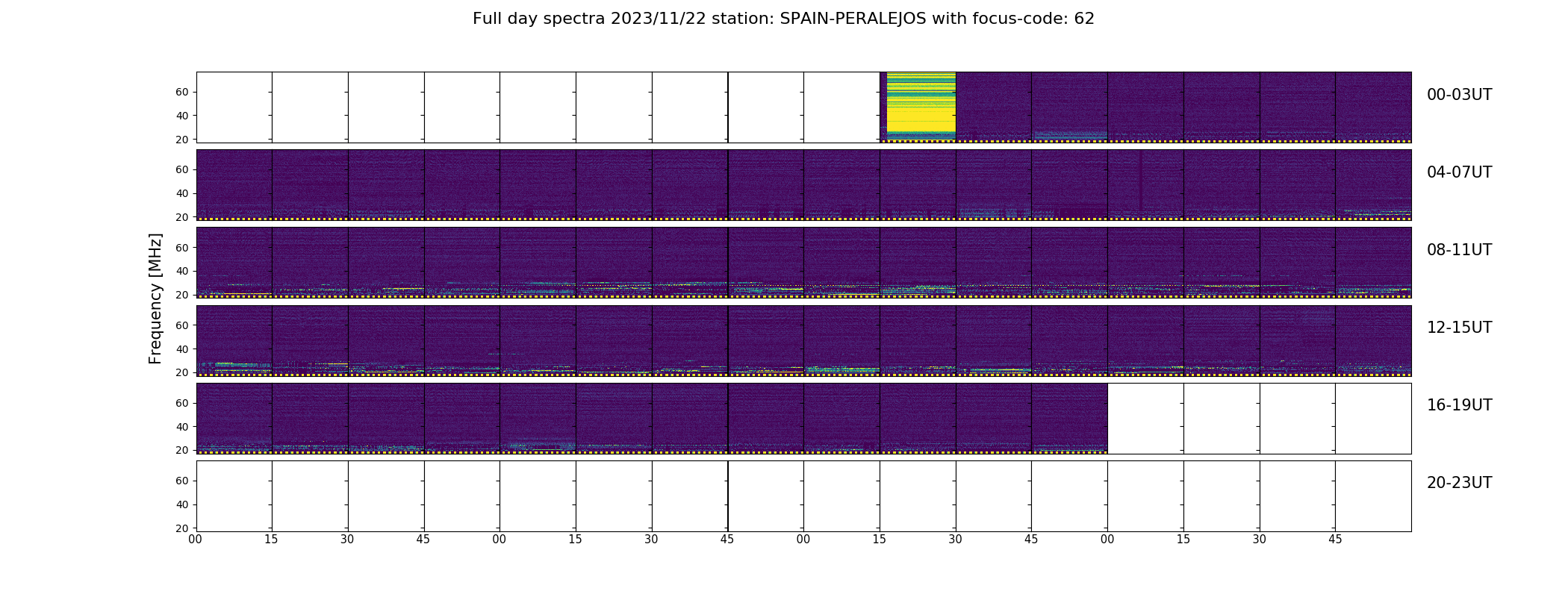Select the leftmost '30' x-axis tick label

pos(348,540)
